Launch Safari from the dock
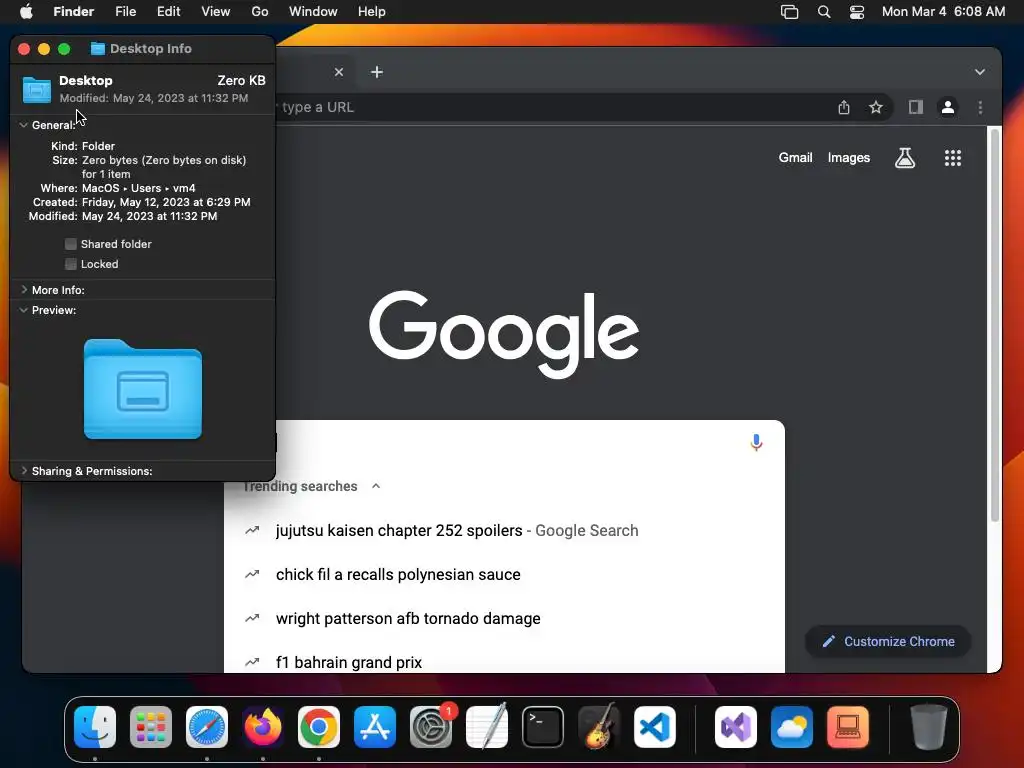Image resolution: width=1024 pixels, height=768 pixels. (x=207, y=727)
